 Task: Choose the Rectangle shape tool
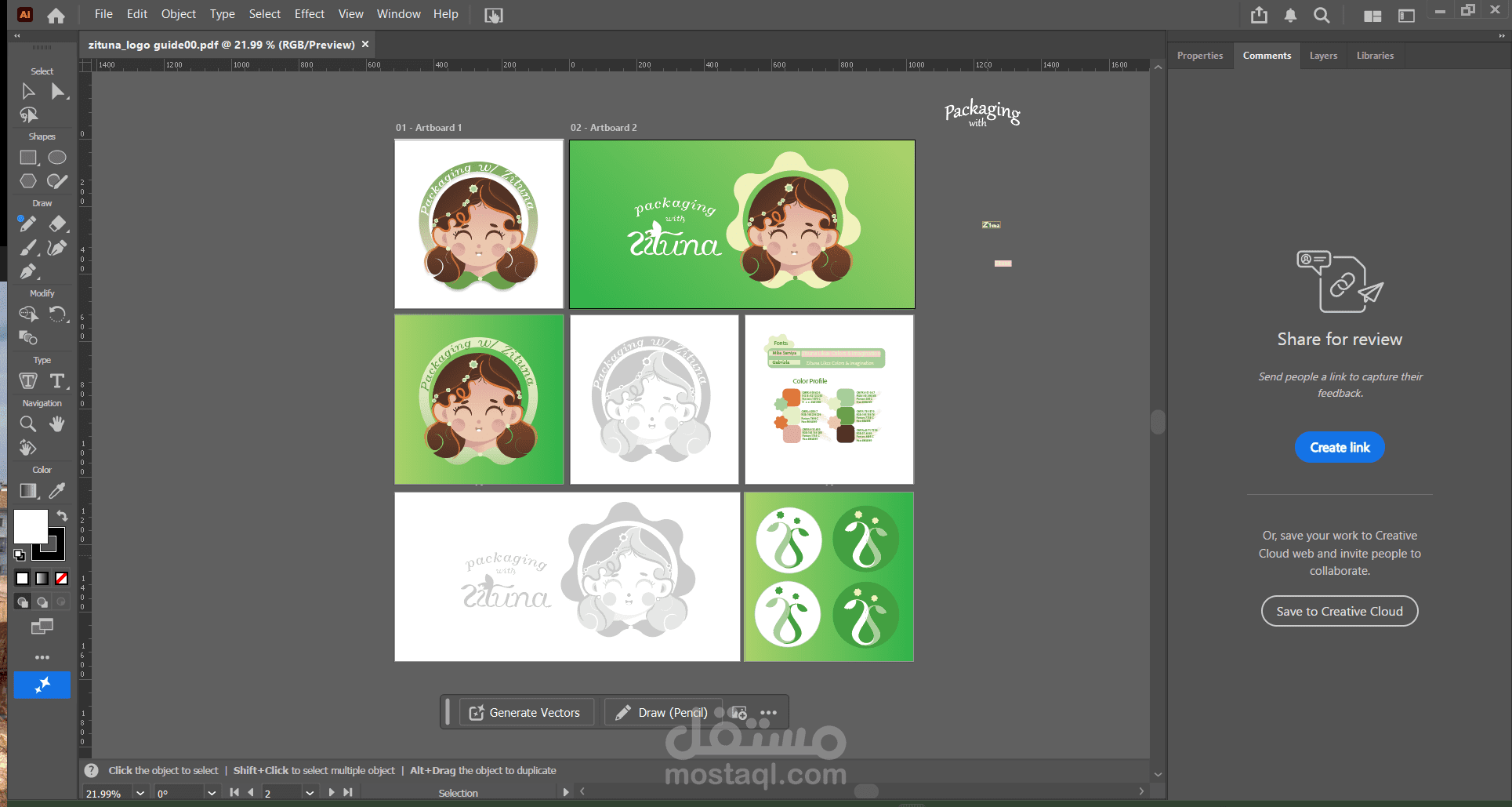tap(28, 158)
